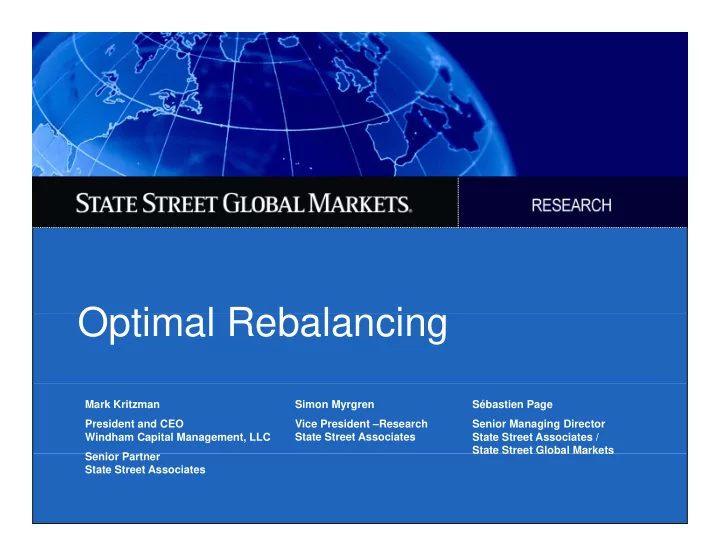Click the name Sébastien Page
Viewport: 720px width, 557px height.
[512, 405]
